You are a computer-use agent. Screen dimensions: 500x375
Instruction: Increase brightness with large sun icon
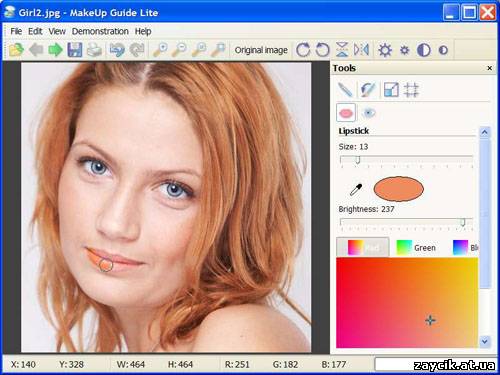tap(385, 50)
